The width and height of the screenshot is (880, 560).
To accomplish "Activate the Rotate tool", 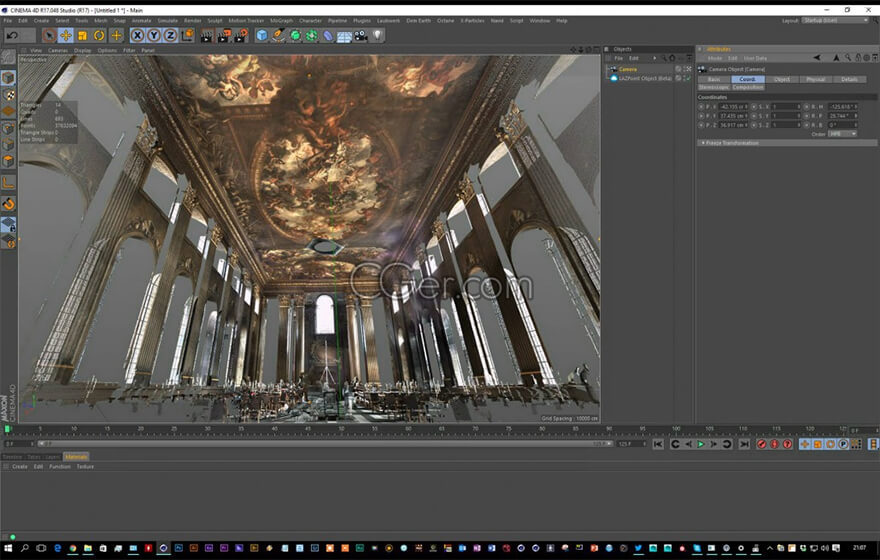I will (99, 35).
